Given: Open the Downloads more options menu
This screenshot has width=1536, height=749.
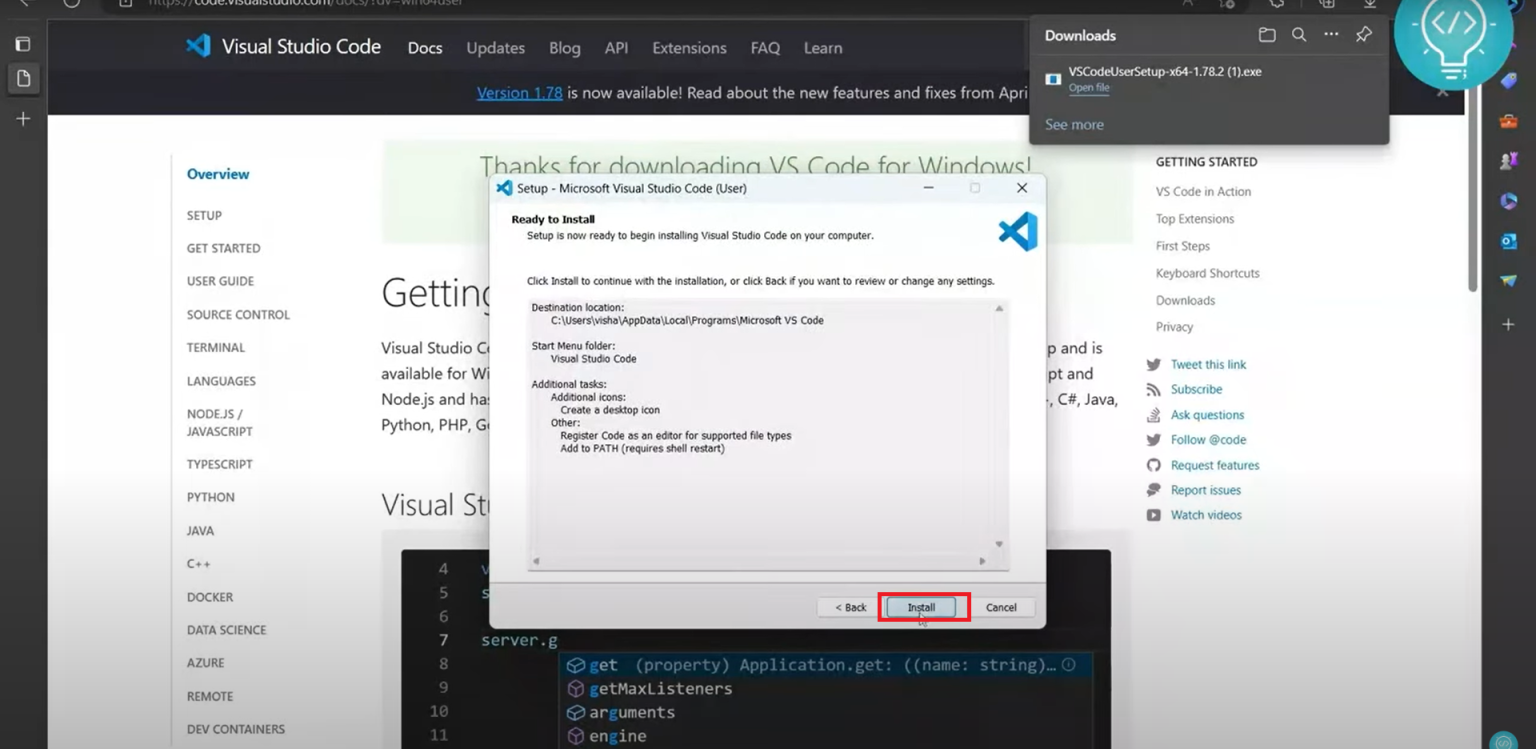Looking at the screenshot, I should (x=1330, y=34).
